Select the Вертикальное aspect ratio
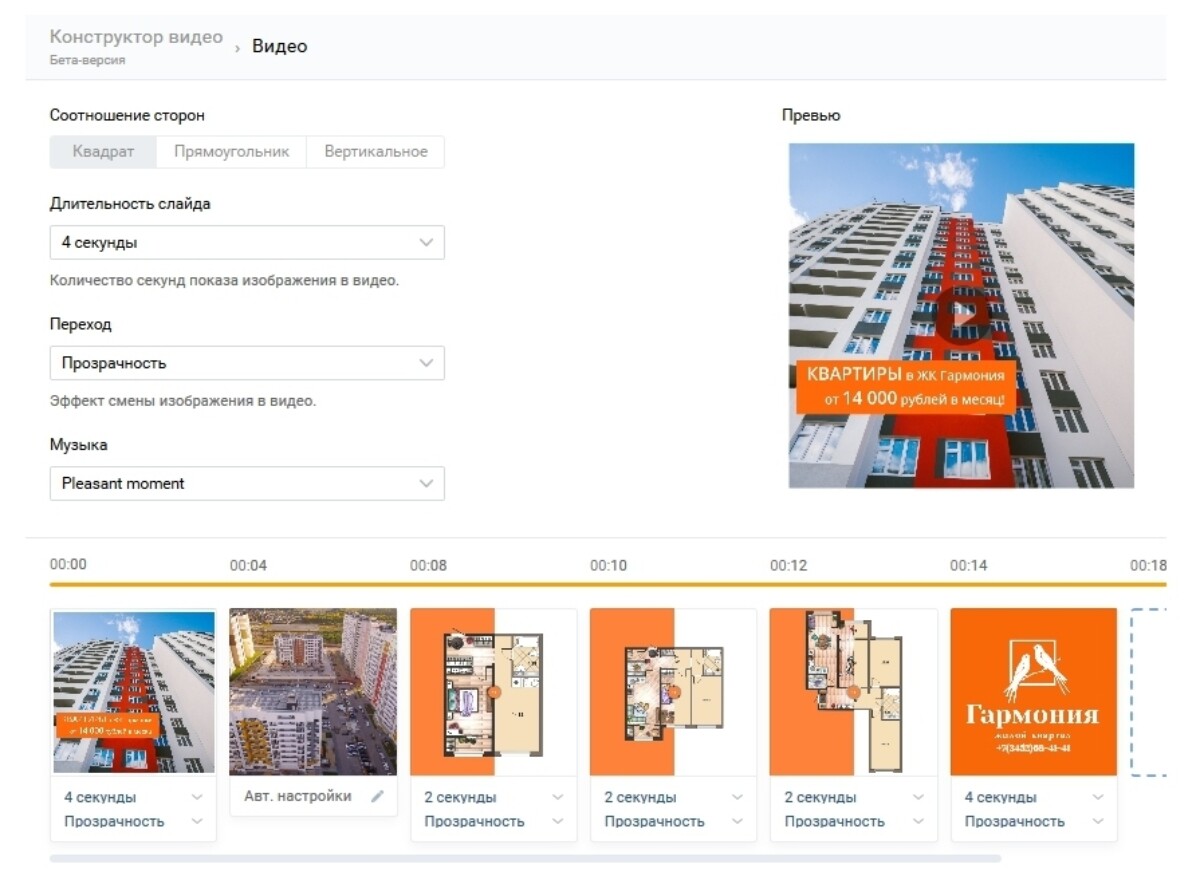1200x880 pixels. 375,152
